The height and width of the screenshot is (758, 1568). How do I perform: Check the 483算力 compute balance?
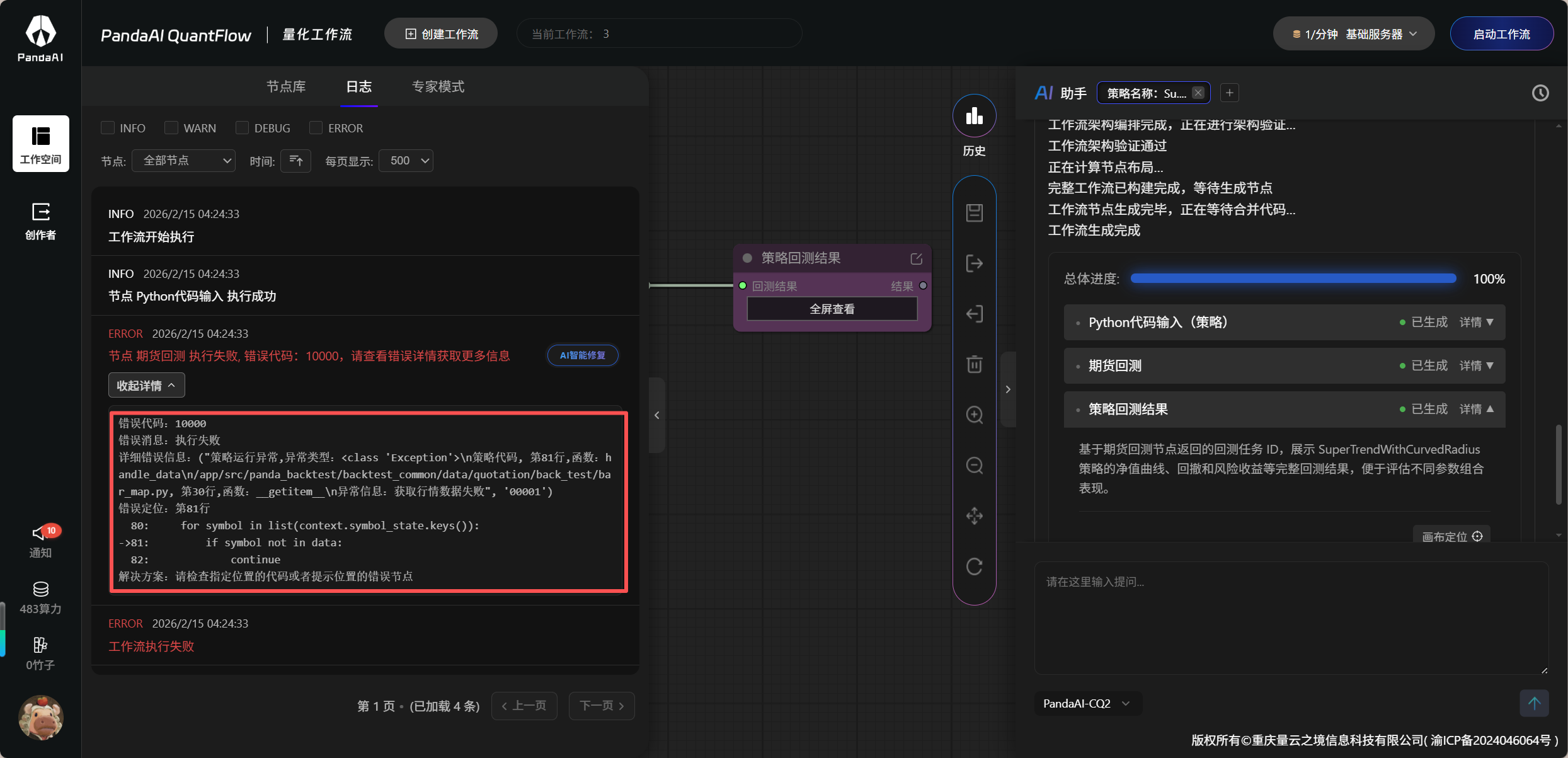tap(41, 598)
